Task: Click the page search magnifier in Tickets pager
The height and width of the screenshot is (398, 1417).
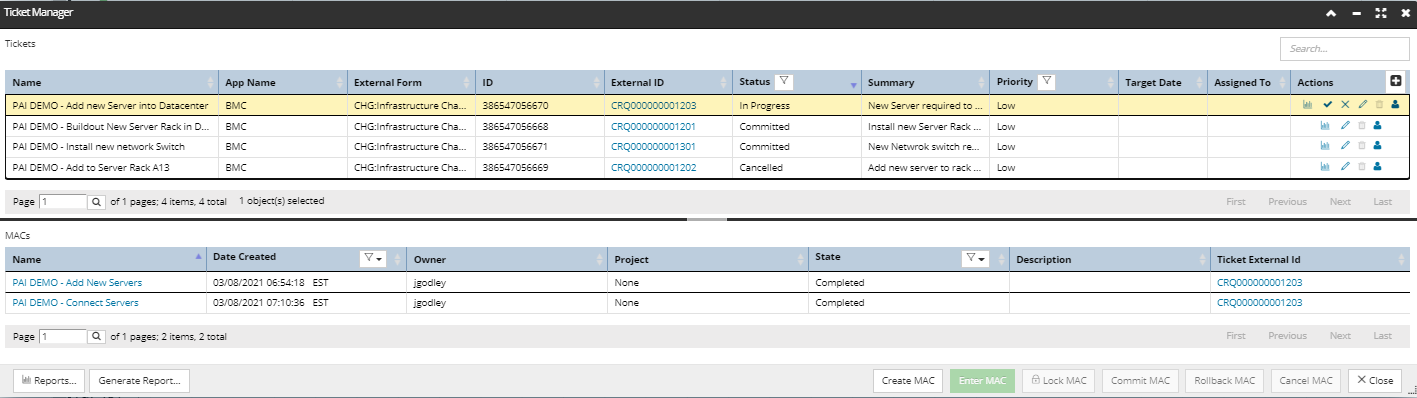Action: [97, 201]
